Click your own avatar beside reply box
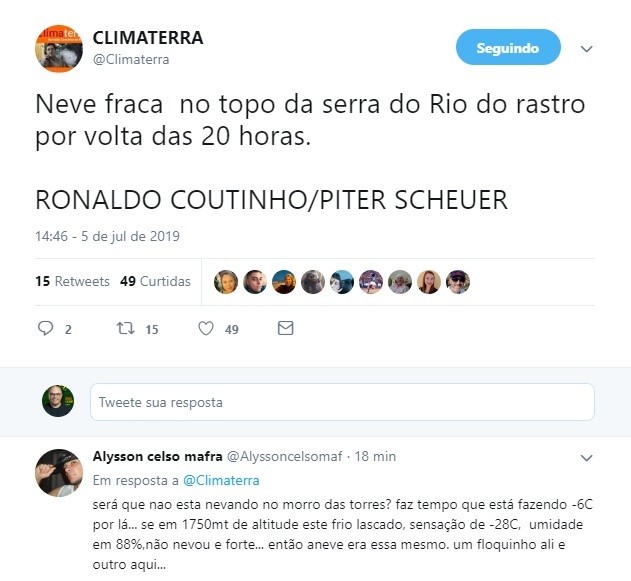This screenshot has width=631, height=581. [x=58, y=401]
